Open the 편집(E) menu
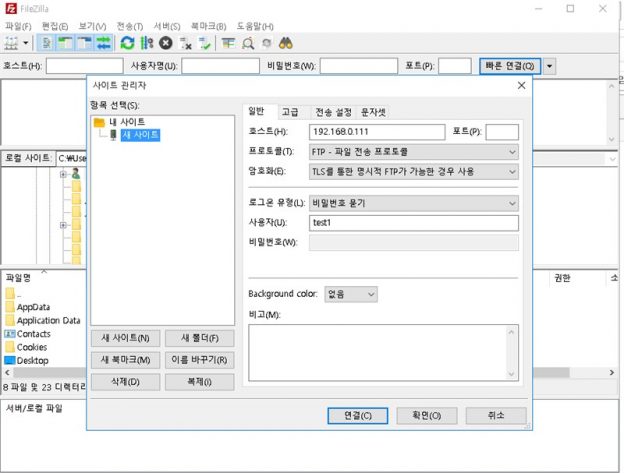624x473 pixels. click(x=55, y=26)
